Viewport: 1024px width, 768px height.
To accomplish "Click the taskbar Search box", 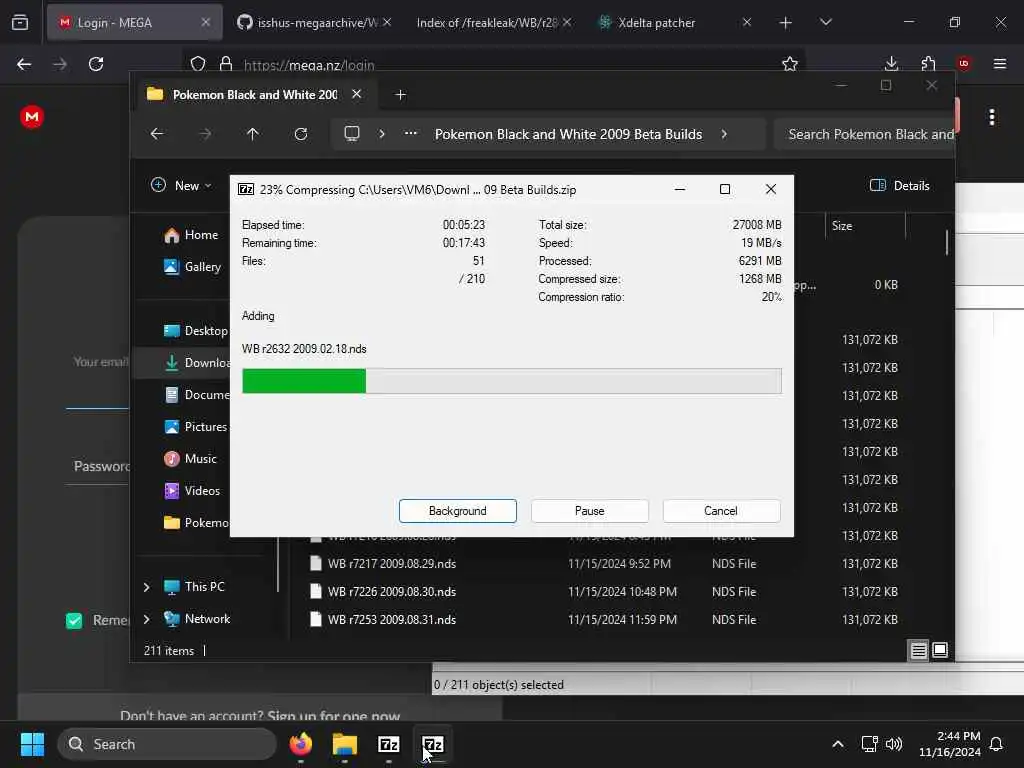I will click(x=167, y=744).
